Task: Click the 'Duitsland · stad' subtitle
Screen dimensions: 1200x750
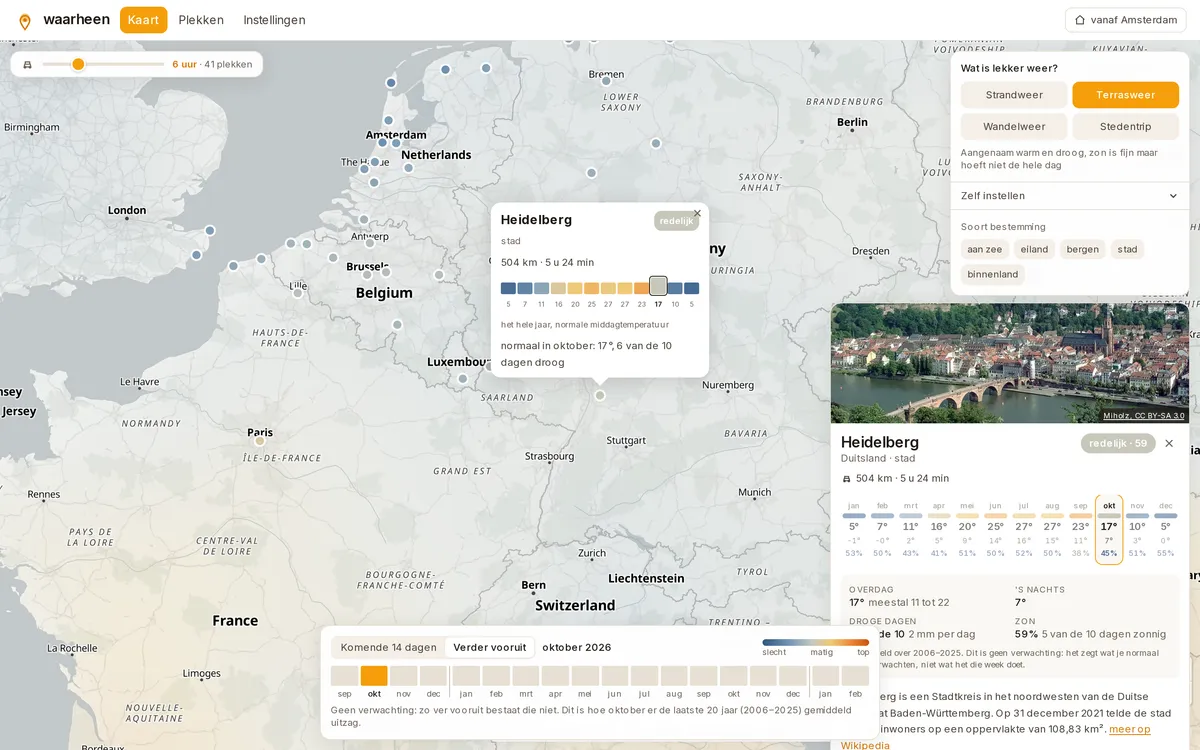Action: 878,458
